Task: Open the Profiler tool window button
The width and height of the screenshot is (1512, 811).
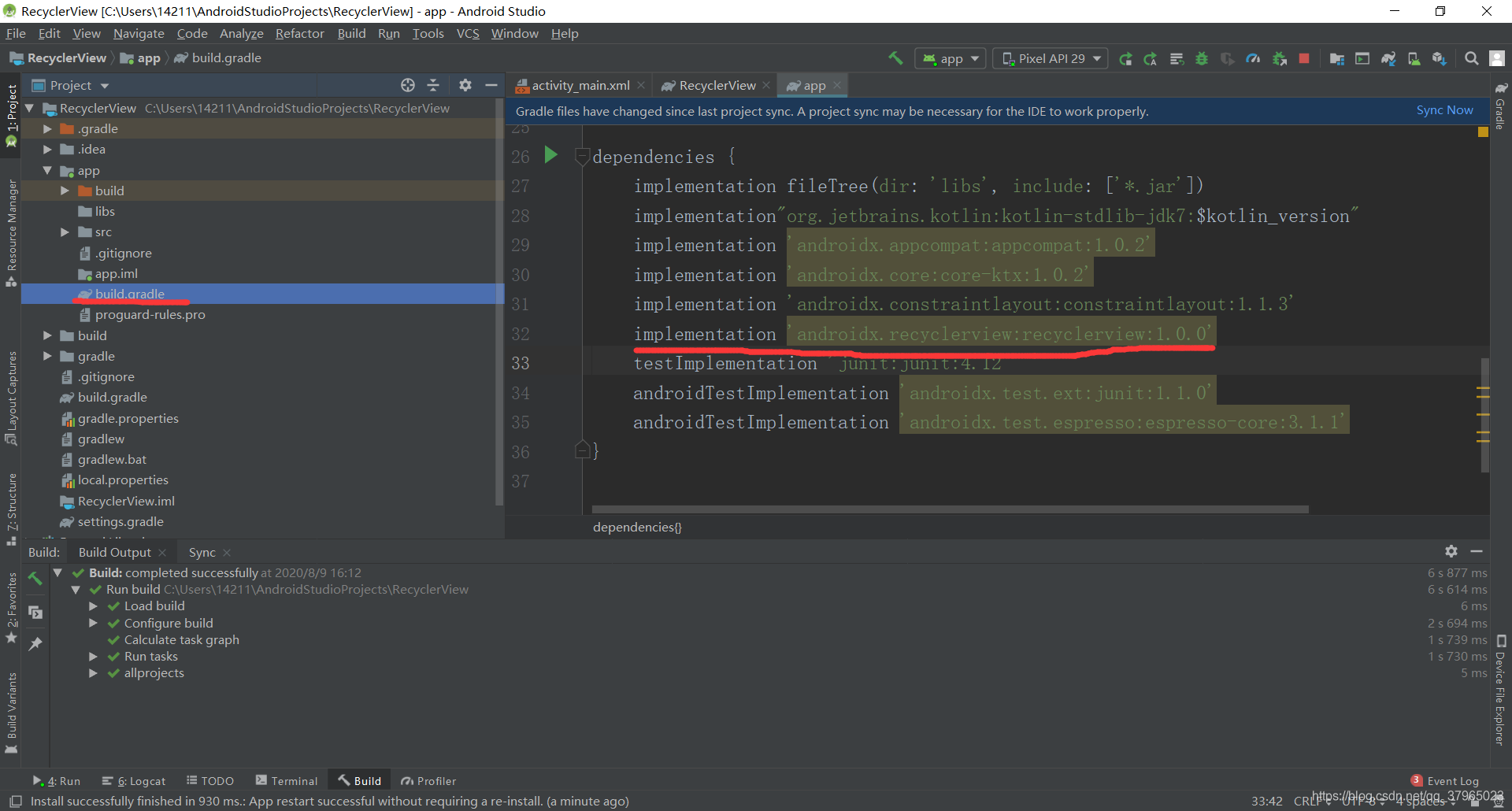Action: pyautogui.click(x=428, y=781)
